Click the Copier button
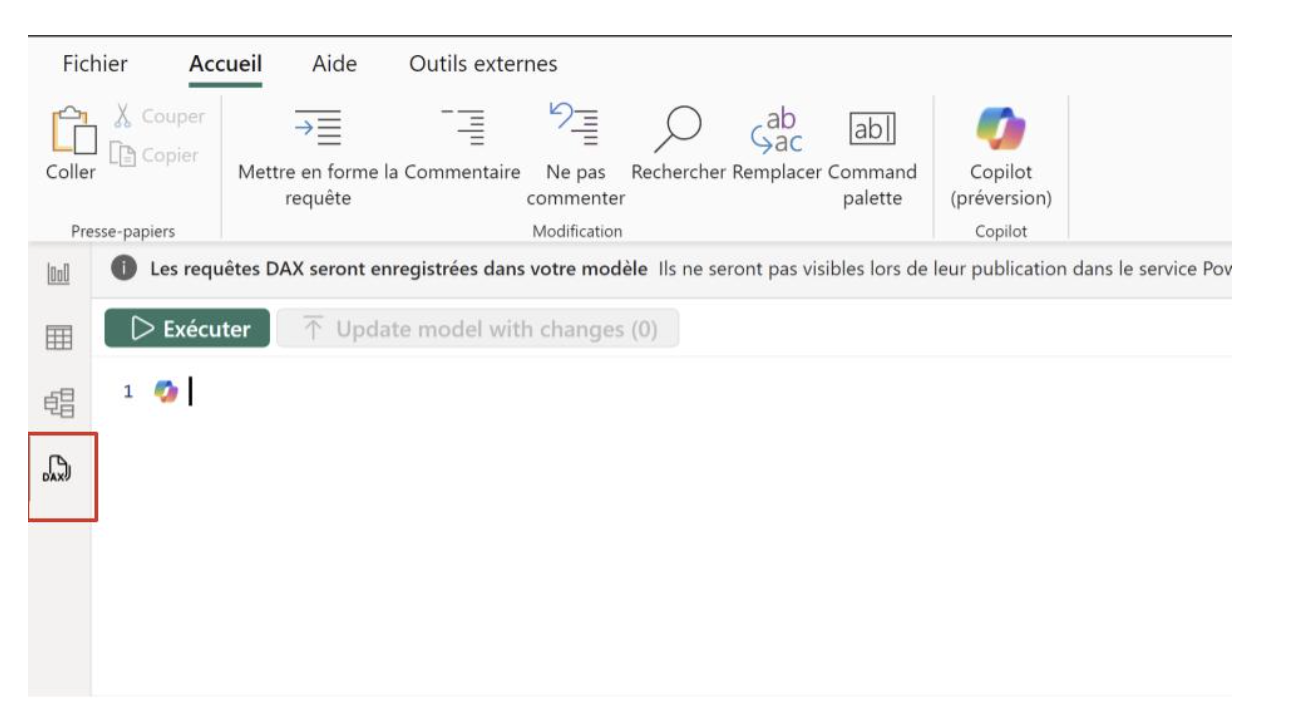The width and height of the screenshot is (1292, 720). click(x=154, y=155)
